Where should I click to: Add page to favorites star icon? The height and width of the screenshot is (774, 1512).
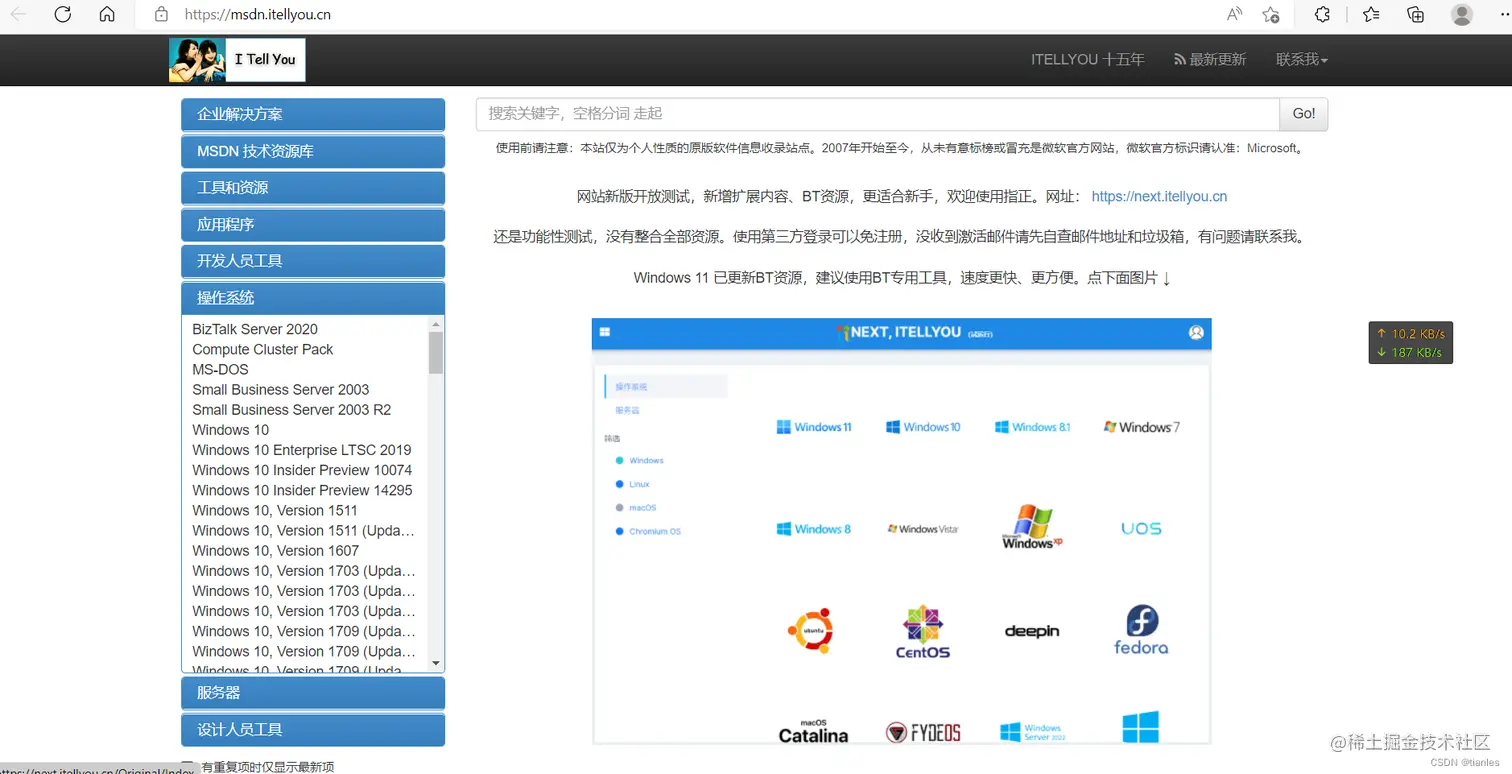[x=1271, y=14]
